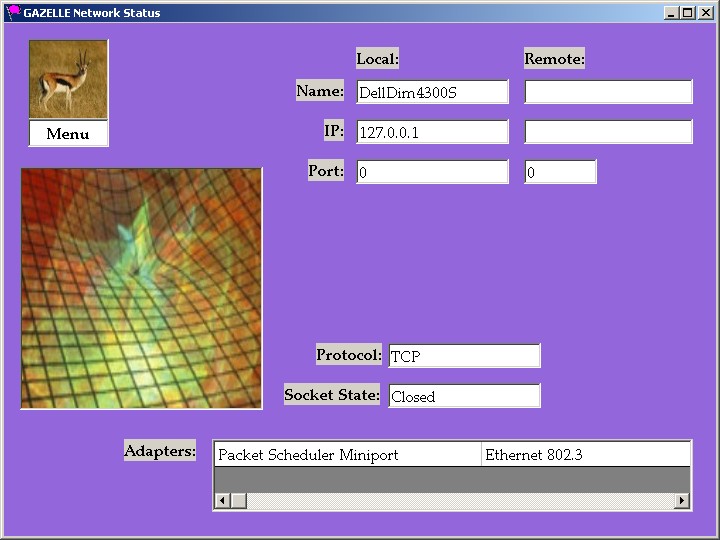This screenshot has height=540, width=720.
Task: Select the Ethernet 802.3 adapter cell
Action: pos(584,455)
